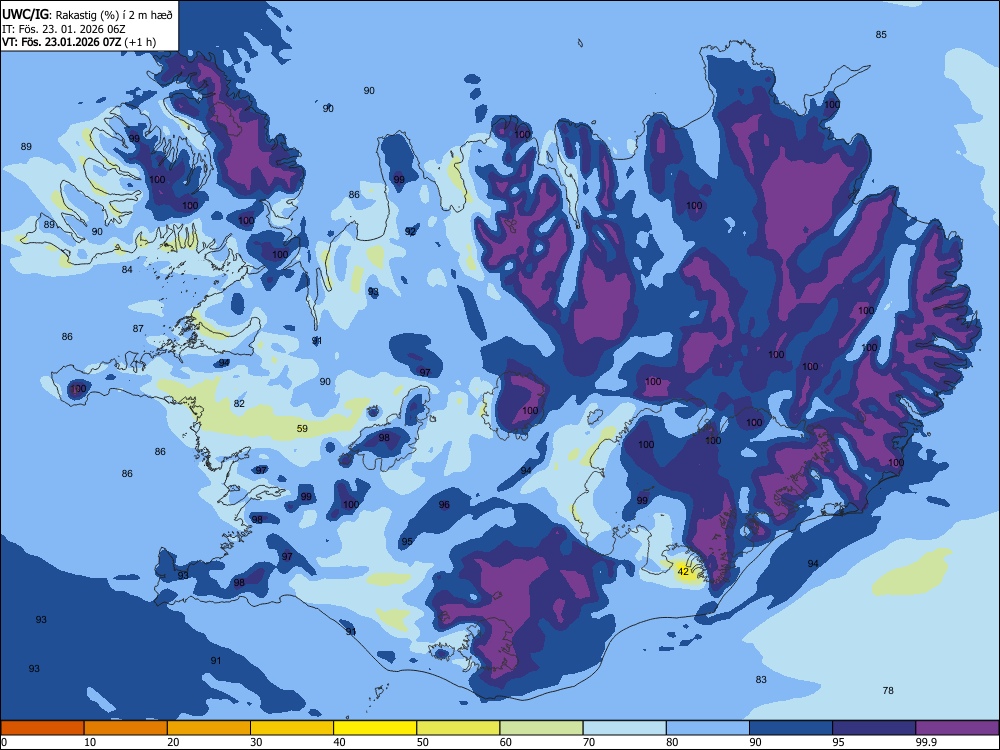Pick the light green 60–70 legend swatch

click(x=541, y=728)
